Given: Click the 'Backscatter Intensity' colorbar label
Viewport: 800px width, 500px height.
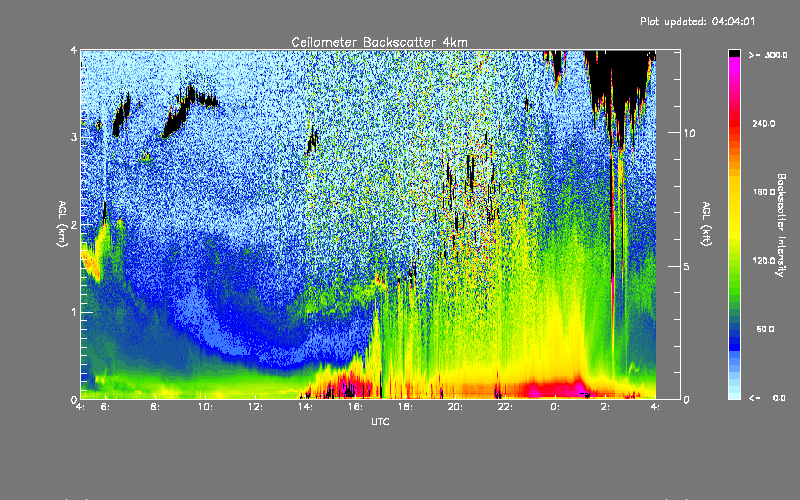Looking at the screenshot, I should point(781,225).
